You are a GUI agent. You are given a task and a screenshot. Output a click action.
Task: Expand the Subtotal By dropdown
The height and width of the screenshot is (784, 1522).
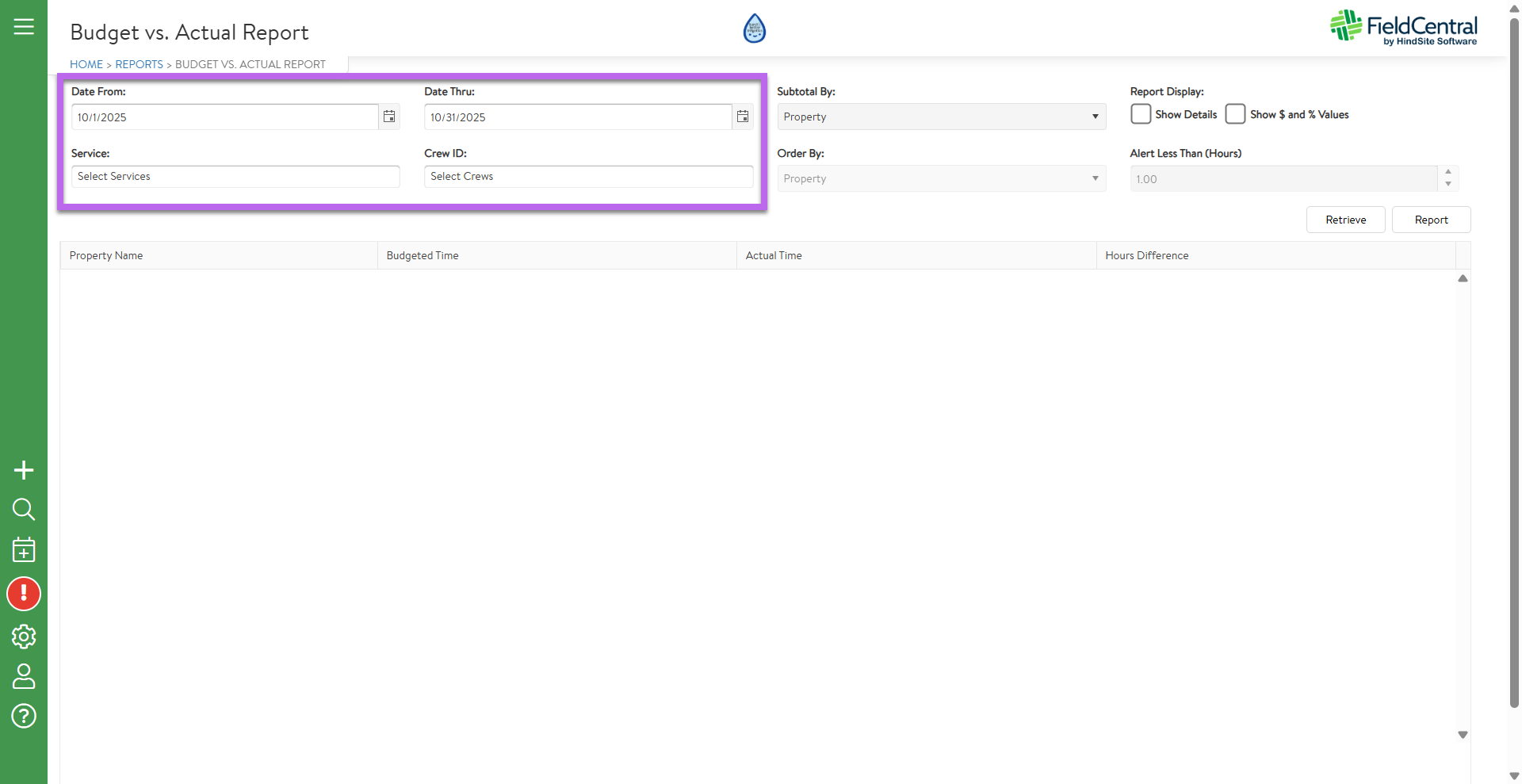click(x=941, y=117)
